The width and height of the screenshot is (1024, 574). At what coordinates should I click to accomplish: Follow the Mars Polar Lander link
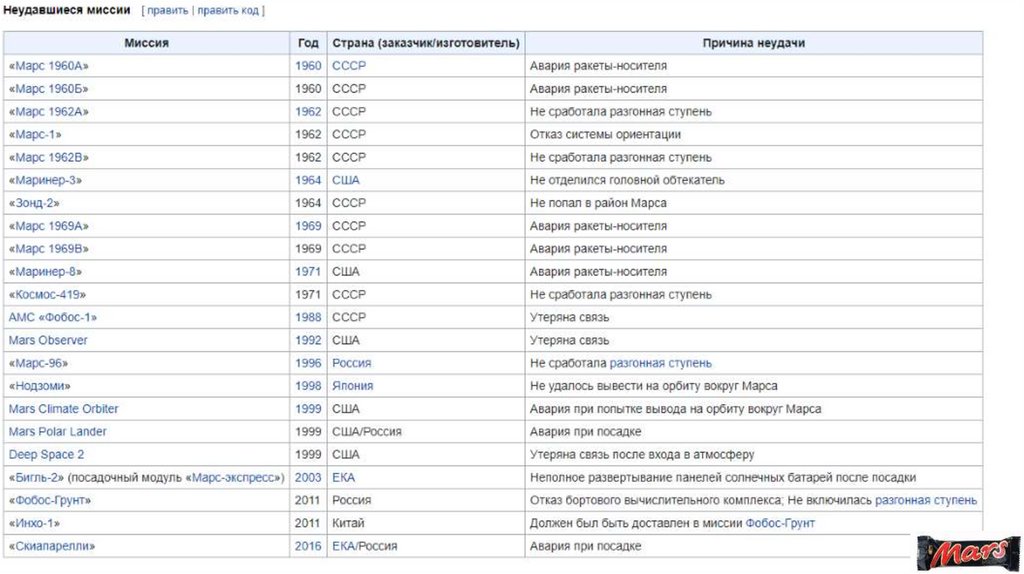click(57, 432)
